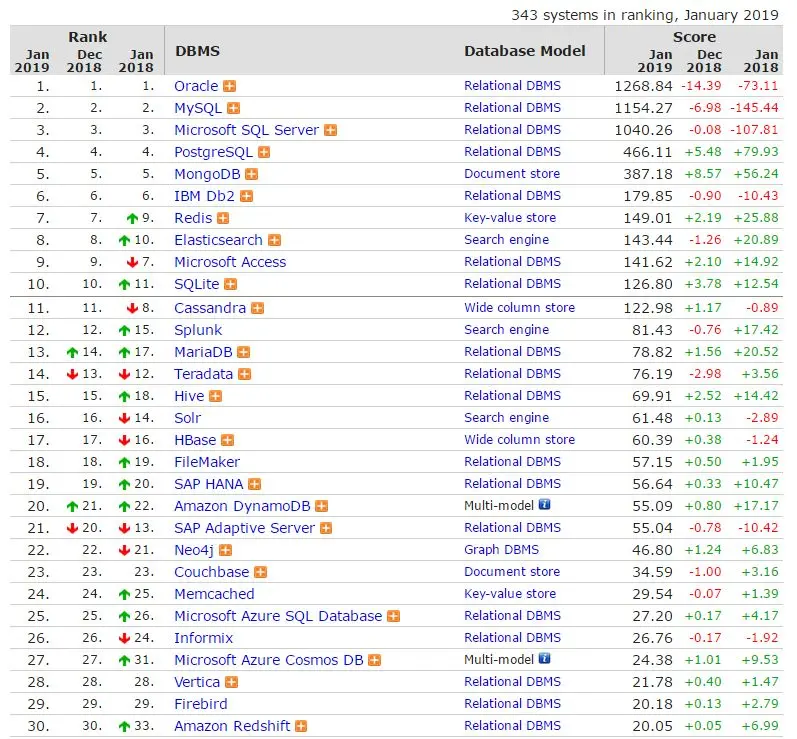
Task: Click the Rank column header
Action: click(87, 37)
